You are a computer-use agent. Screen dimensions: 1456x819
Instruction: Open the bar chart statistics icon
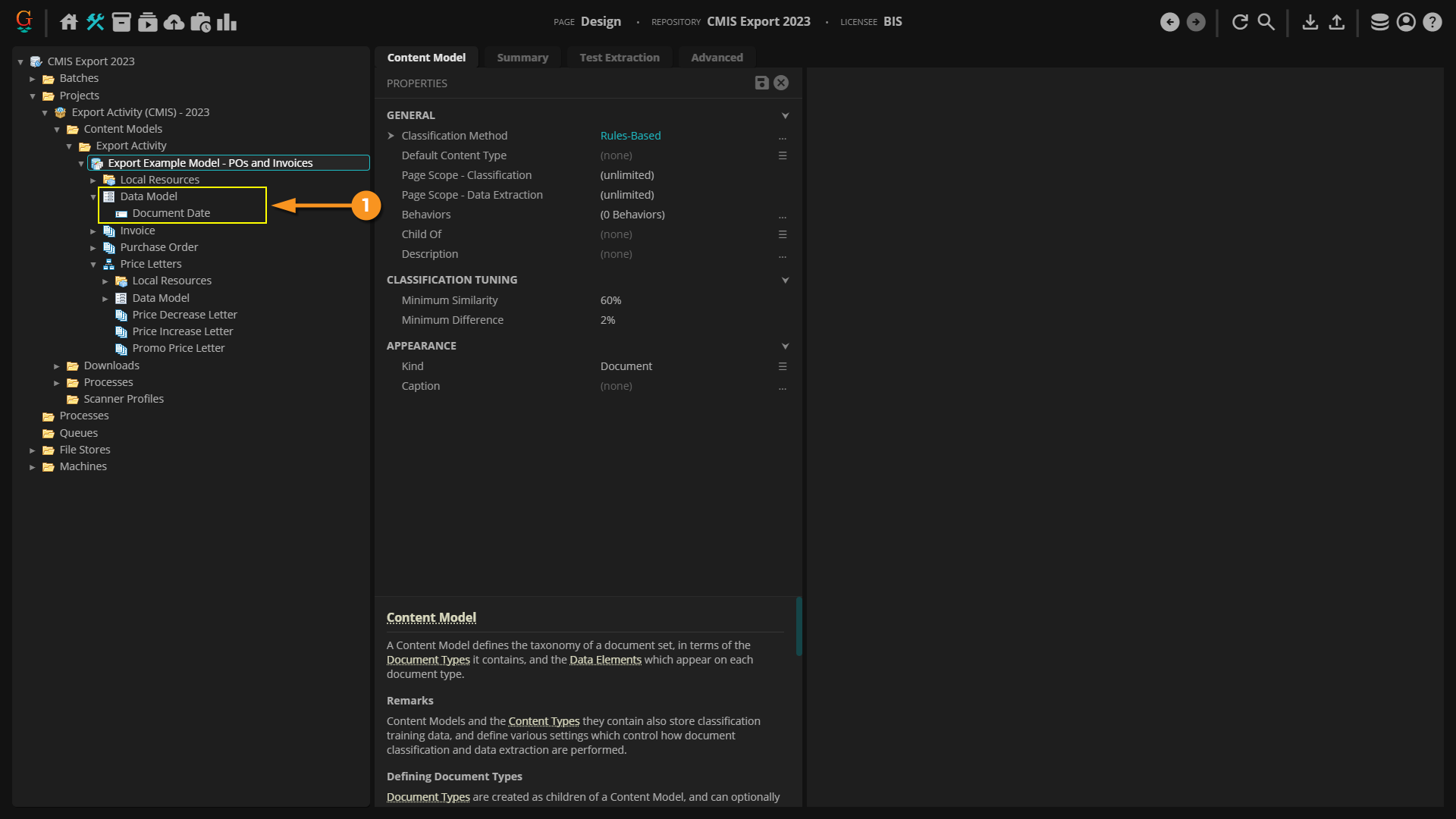[x=226, y=22]
